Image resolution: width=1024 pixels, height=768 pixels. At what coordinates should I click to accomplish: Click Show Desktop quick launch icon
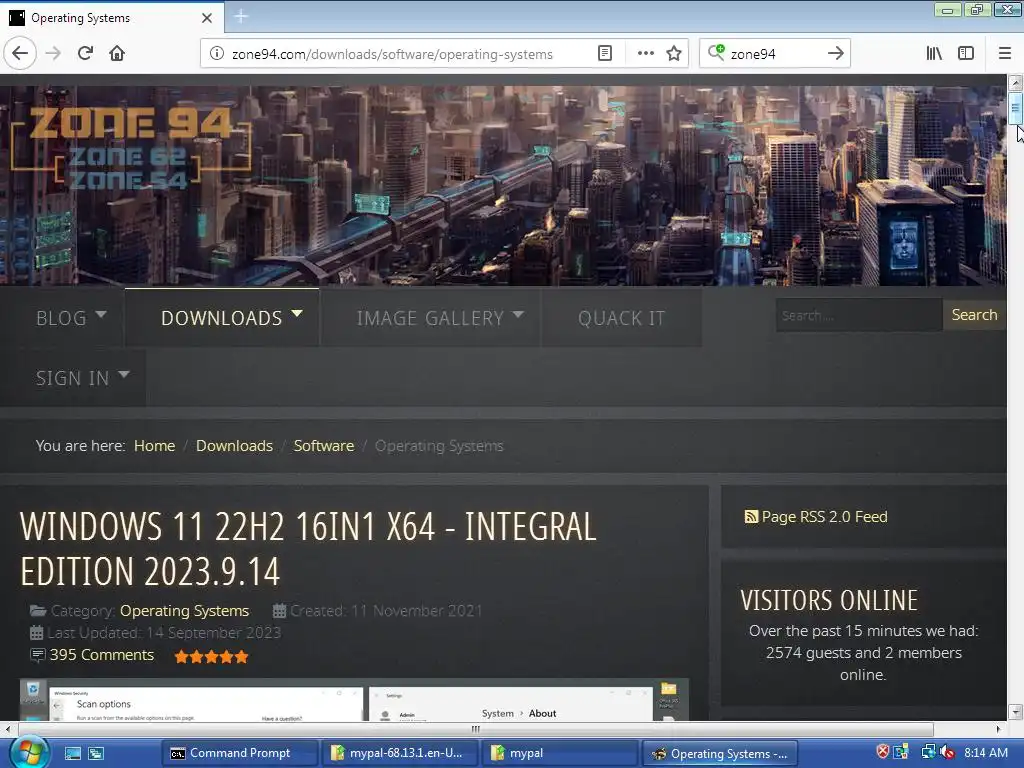click(x=72, y=754)
